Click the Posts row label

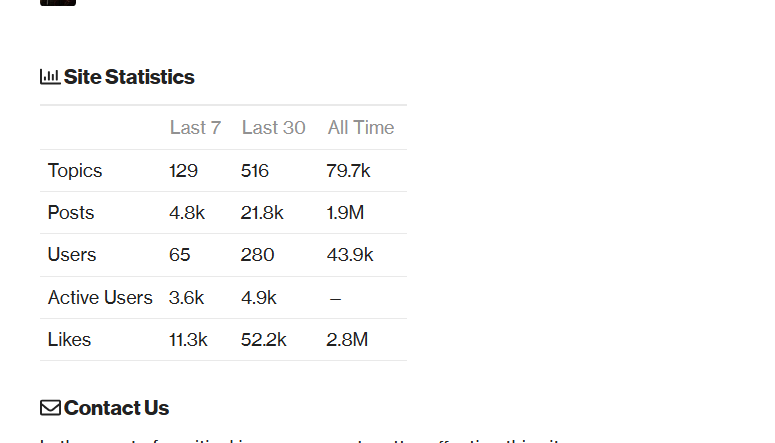71,213
